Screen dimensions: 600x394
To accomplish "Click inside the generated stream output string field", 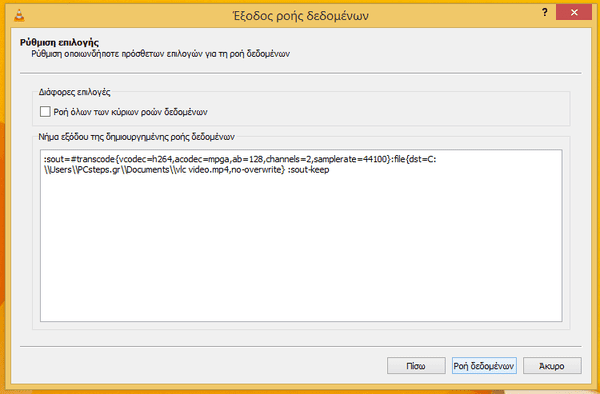I will pyautogui.click(x=301, y=235).
